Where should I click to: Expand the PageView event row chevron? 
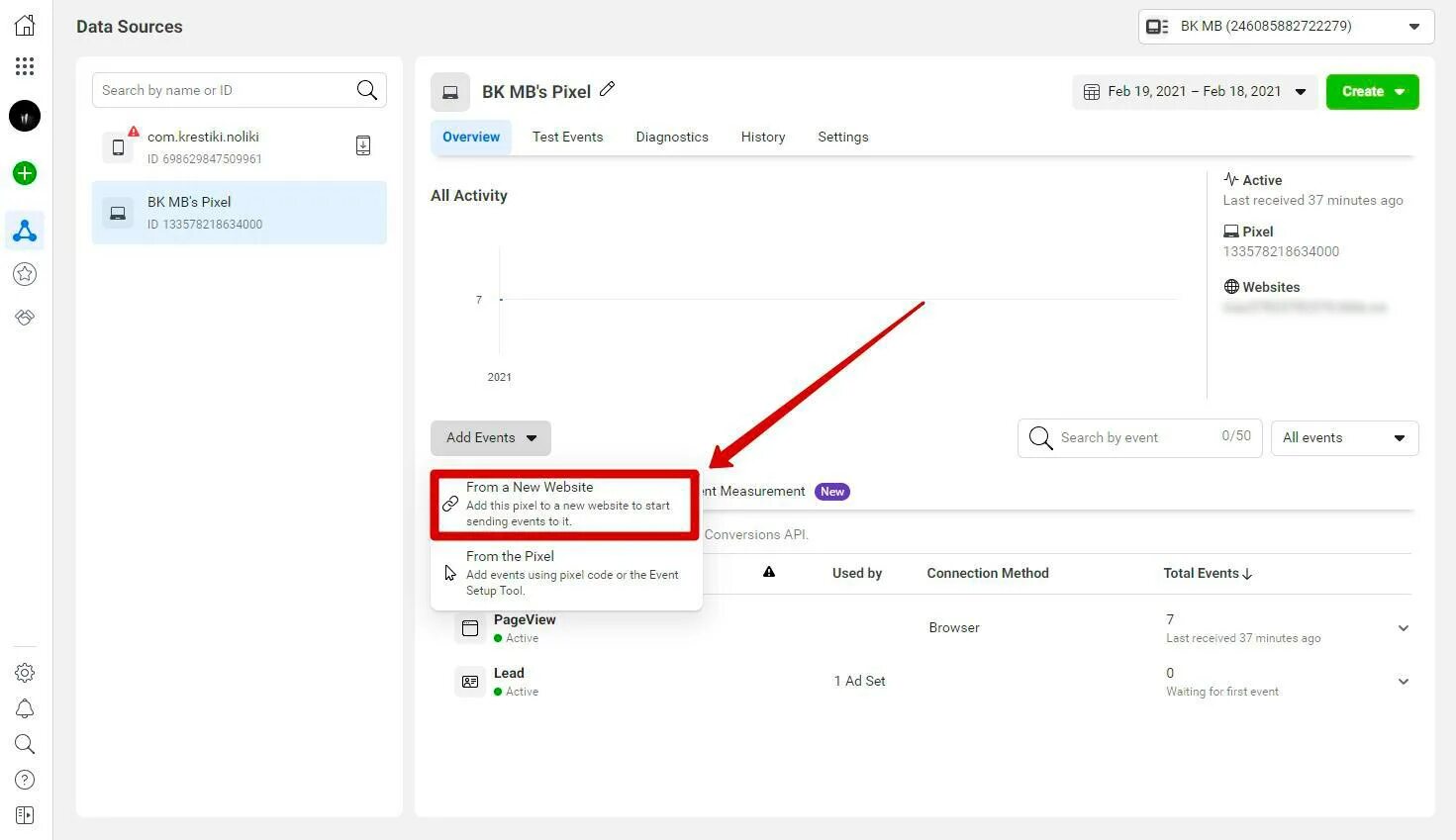pyautogui.click(x=1404, y=628)
